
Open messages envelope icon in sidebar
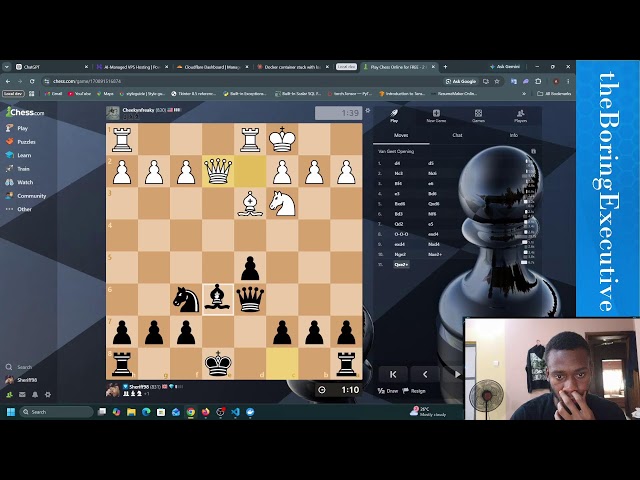pos(22,394)
